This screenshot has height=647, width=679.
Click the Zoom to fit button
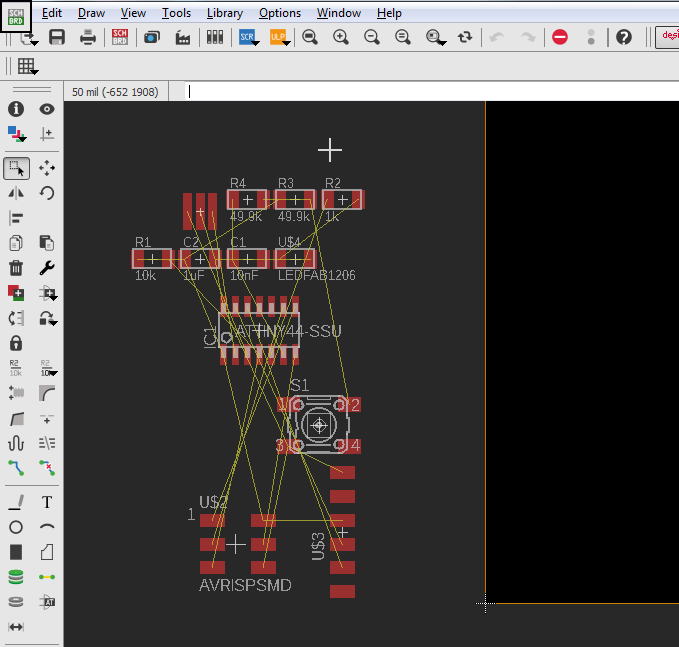(310, 37)
